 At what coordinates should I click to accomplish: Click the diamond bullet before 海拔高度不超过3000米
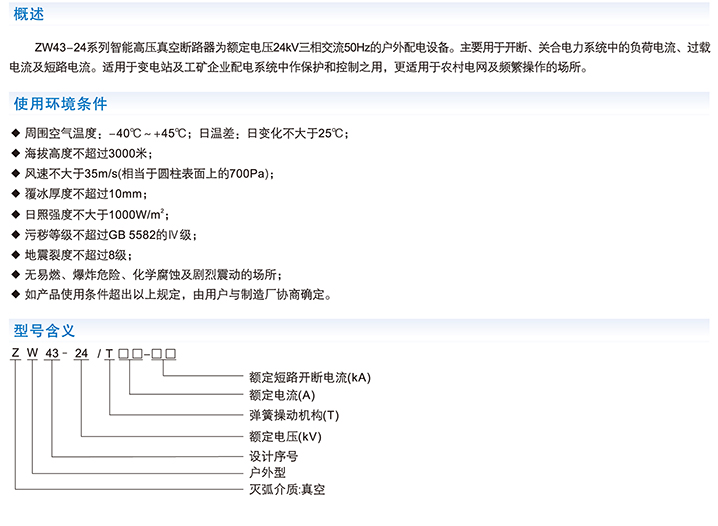click(x=14, y=154)
